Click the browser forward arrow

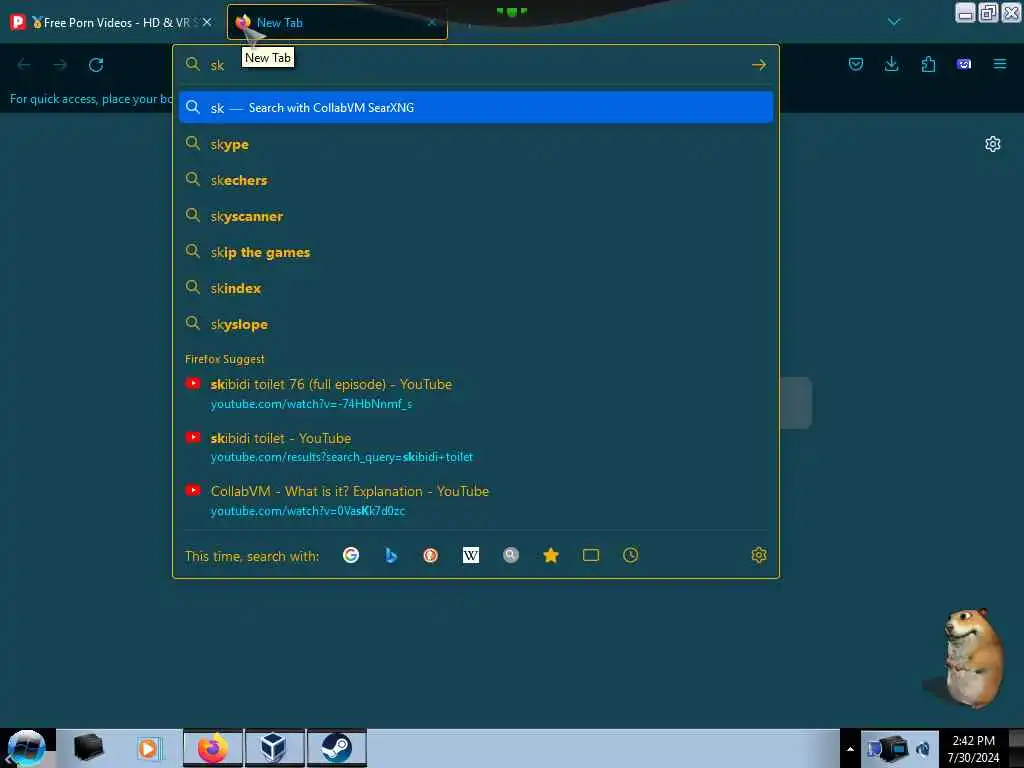point(60,65)
